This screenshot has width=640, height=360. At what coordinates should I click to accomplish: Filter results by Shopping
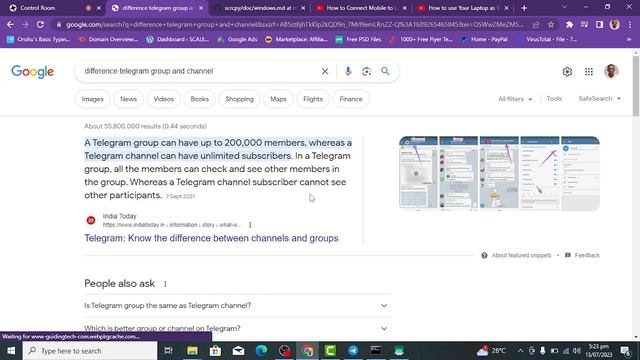pyautogui.click(x=240, y=99)
